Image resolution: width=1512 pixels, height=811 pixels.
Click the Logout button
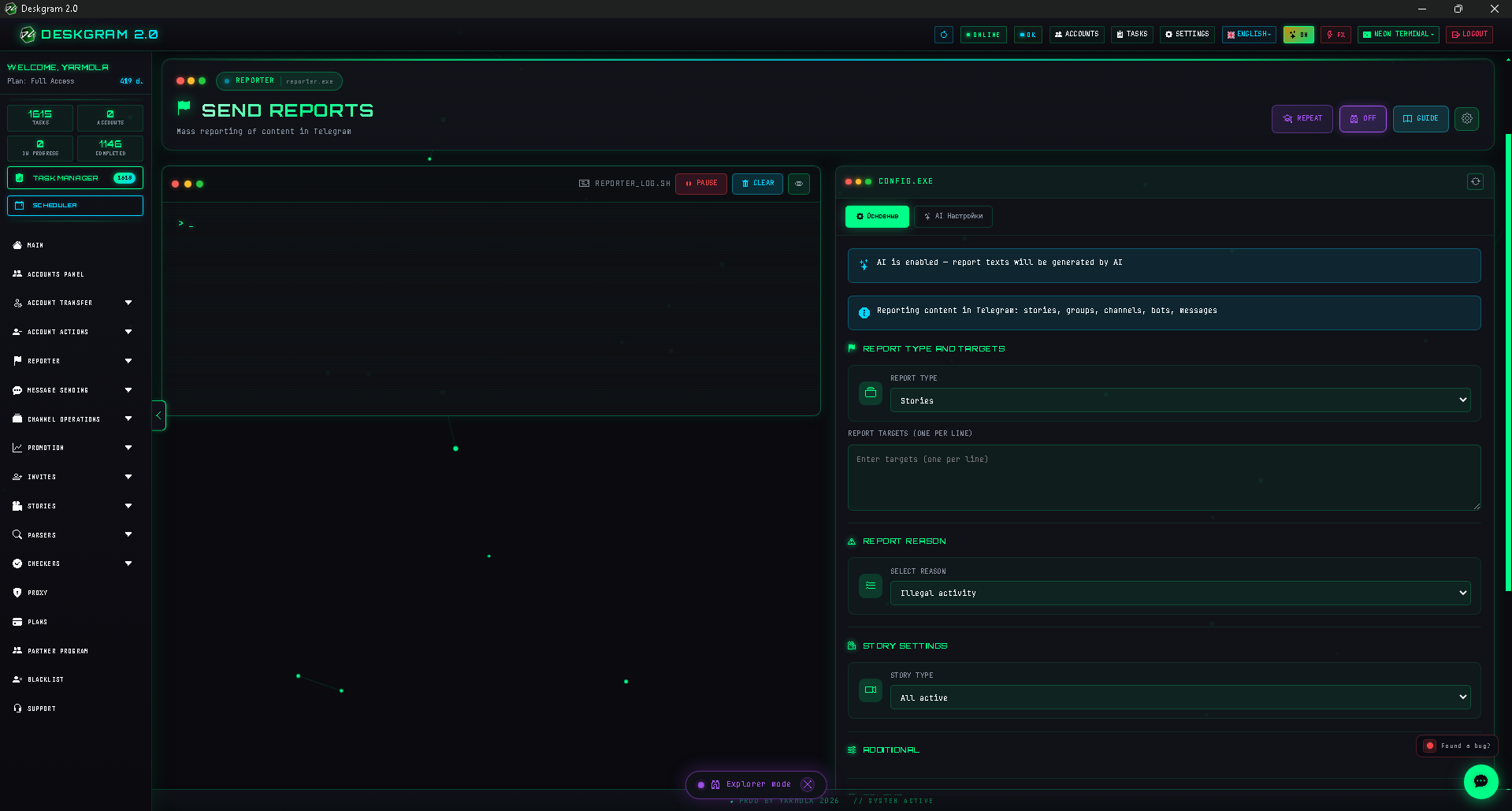pyautogui.click(x=1469, y=35)
